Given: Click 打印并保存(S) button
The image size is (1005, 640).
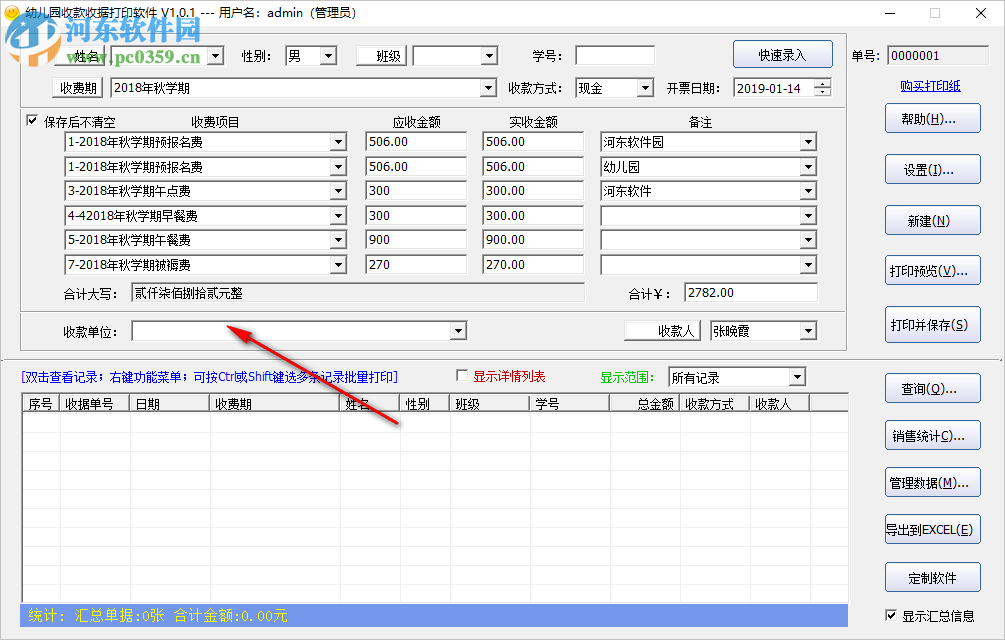Looking at the screenshot, I should coord(933,325).
